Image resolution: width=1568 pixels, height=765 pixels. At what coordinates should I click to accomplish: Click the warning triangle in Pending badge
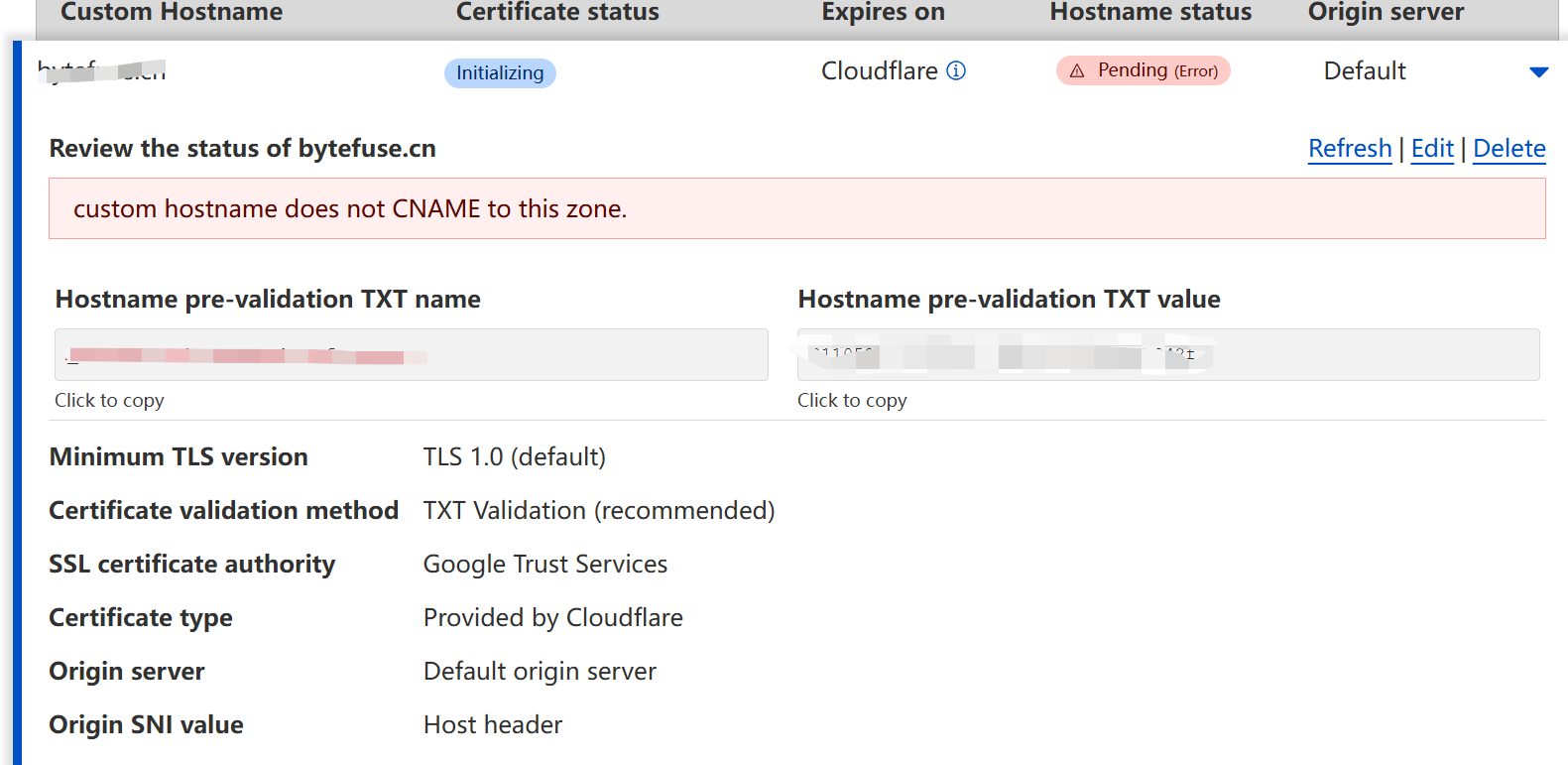tap(1077, 71)
